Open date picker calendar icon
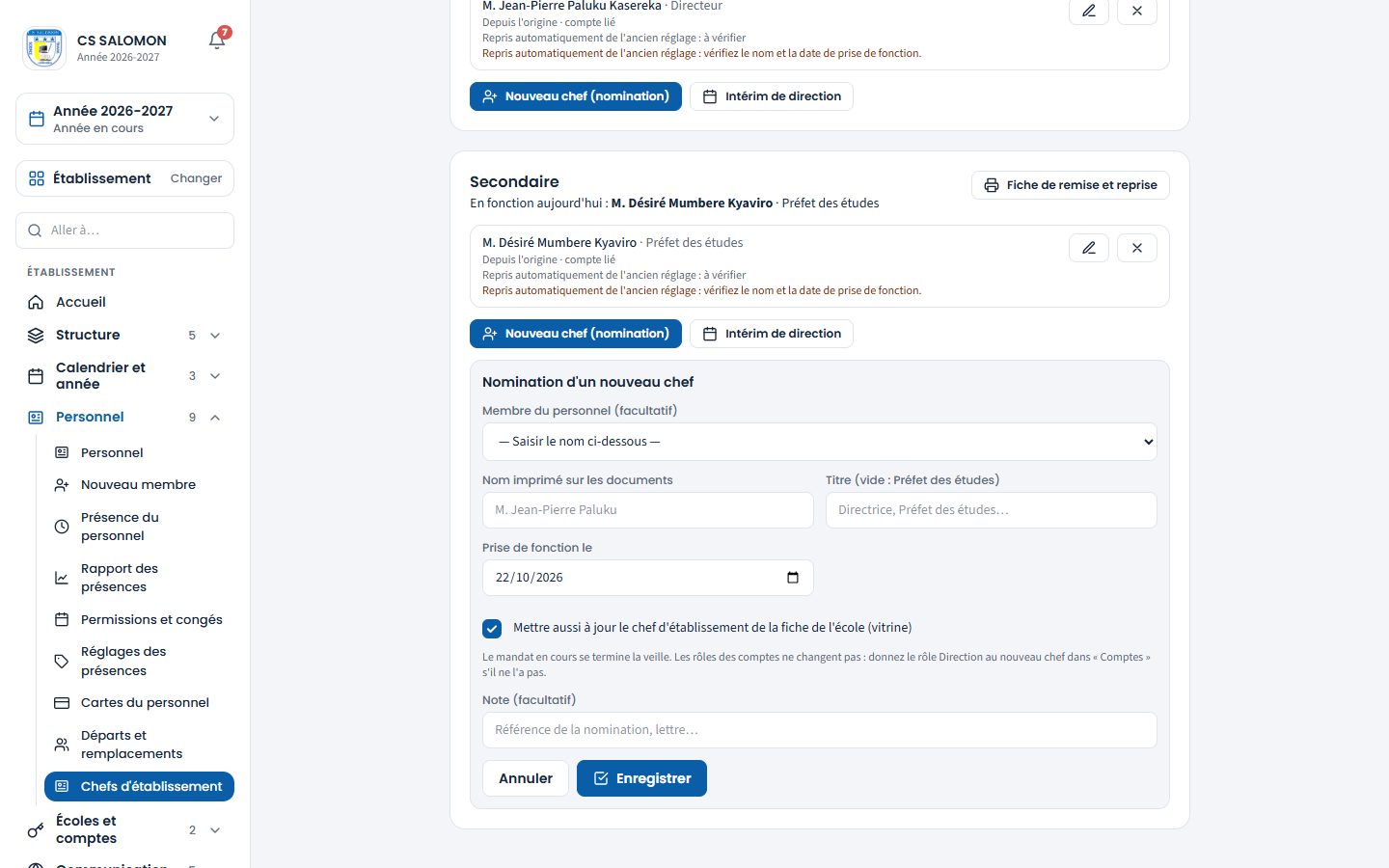Screen dimensions: 1389x868 click(x=793, y=578)
